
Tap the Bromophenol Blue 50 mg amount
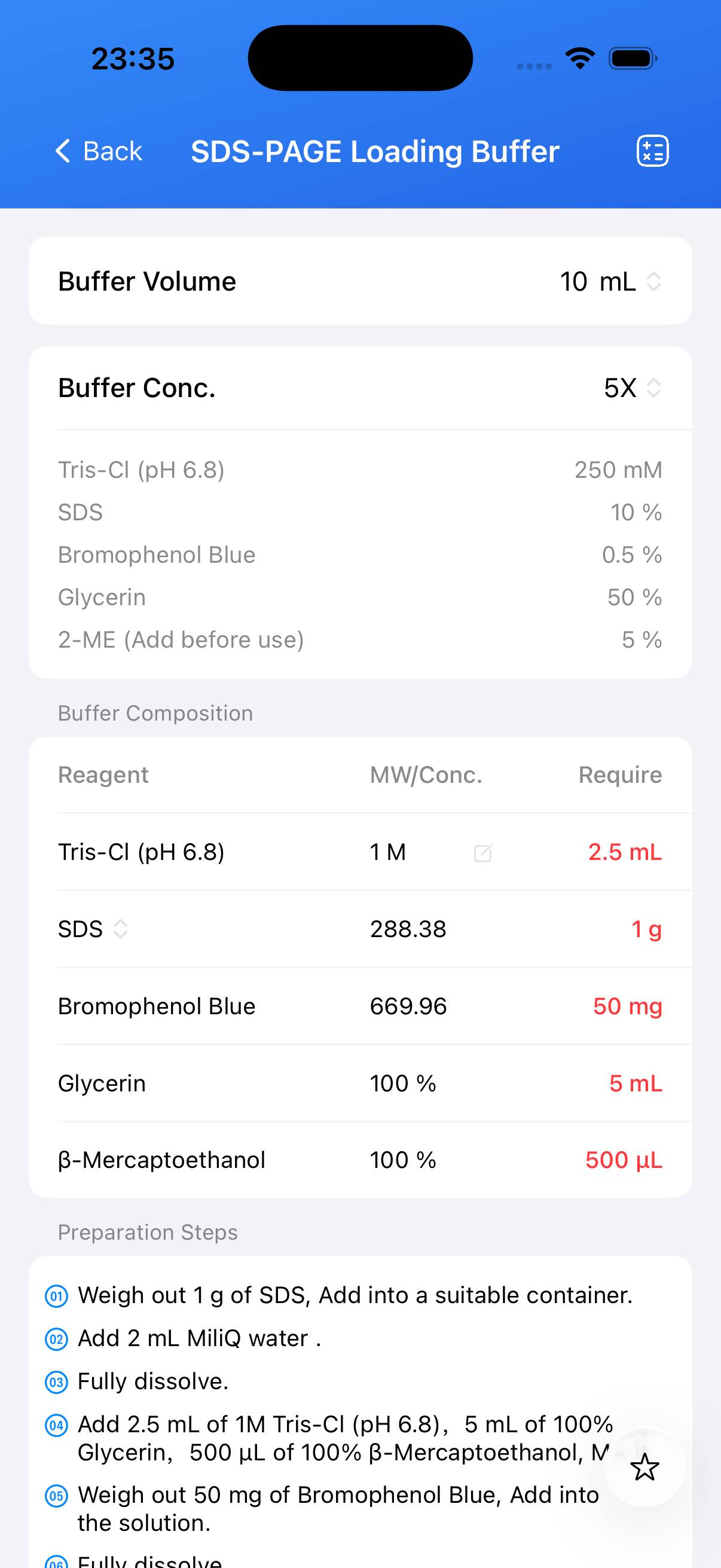[x=627, y=1006]
